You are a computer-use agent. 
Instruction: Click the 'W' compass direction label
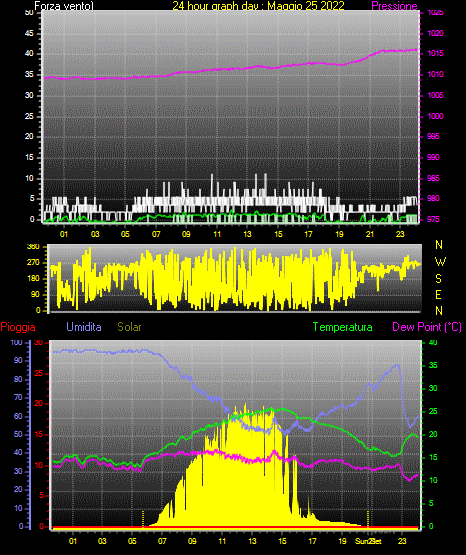(x=440, y=262)
